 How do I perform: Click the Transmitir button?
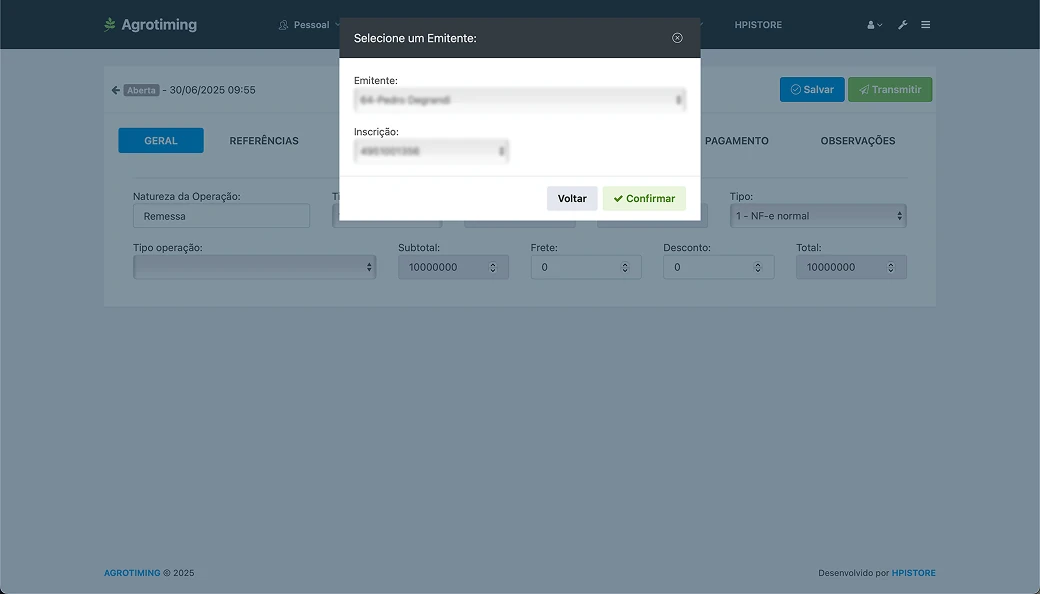click(889, 90)
